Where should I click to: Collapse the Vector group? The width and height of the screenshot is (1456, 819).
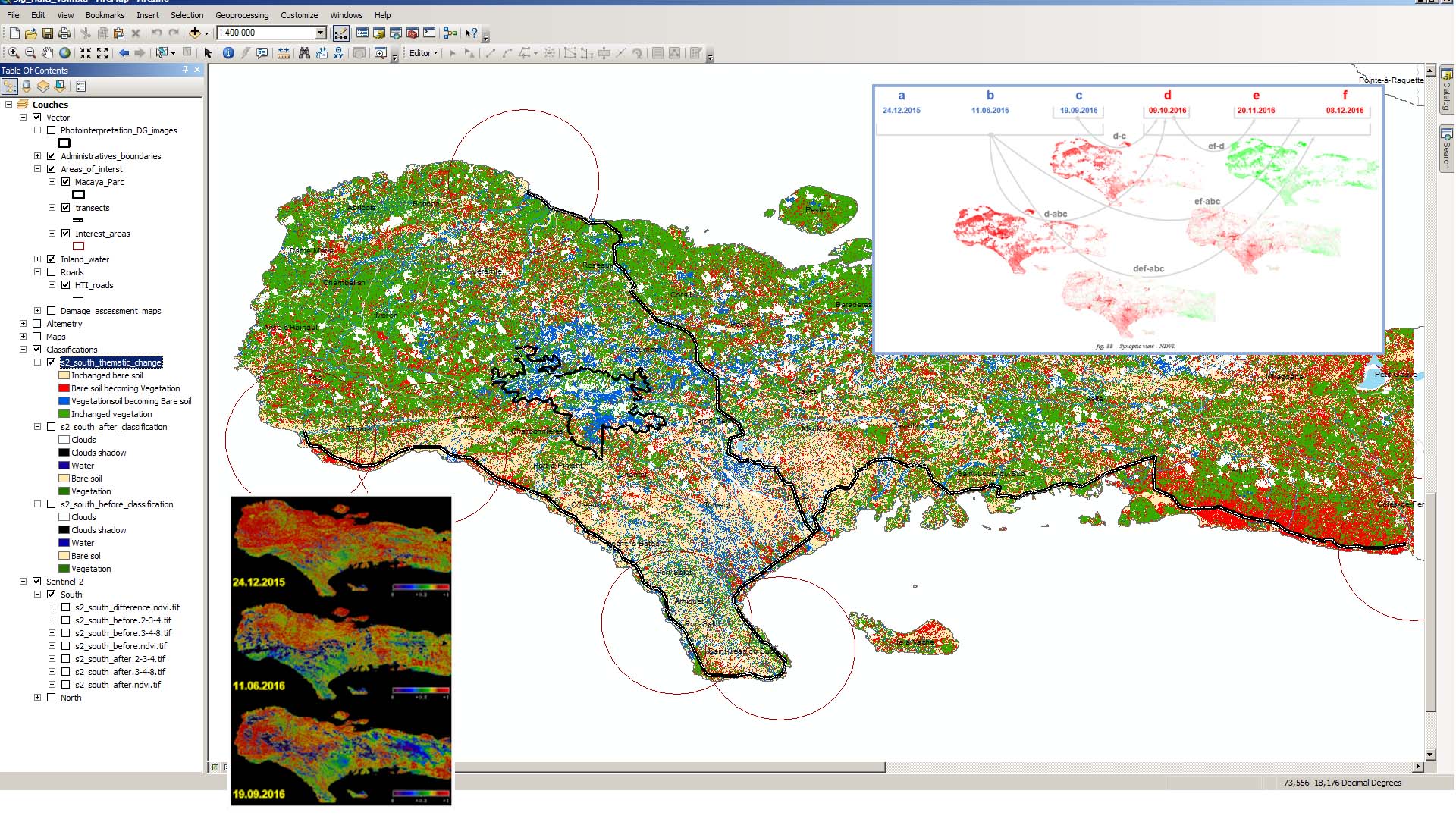tap(23, 118)
